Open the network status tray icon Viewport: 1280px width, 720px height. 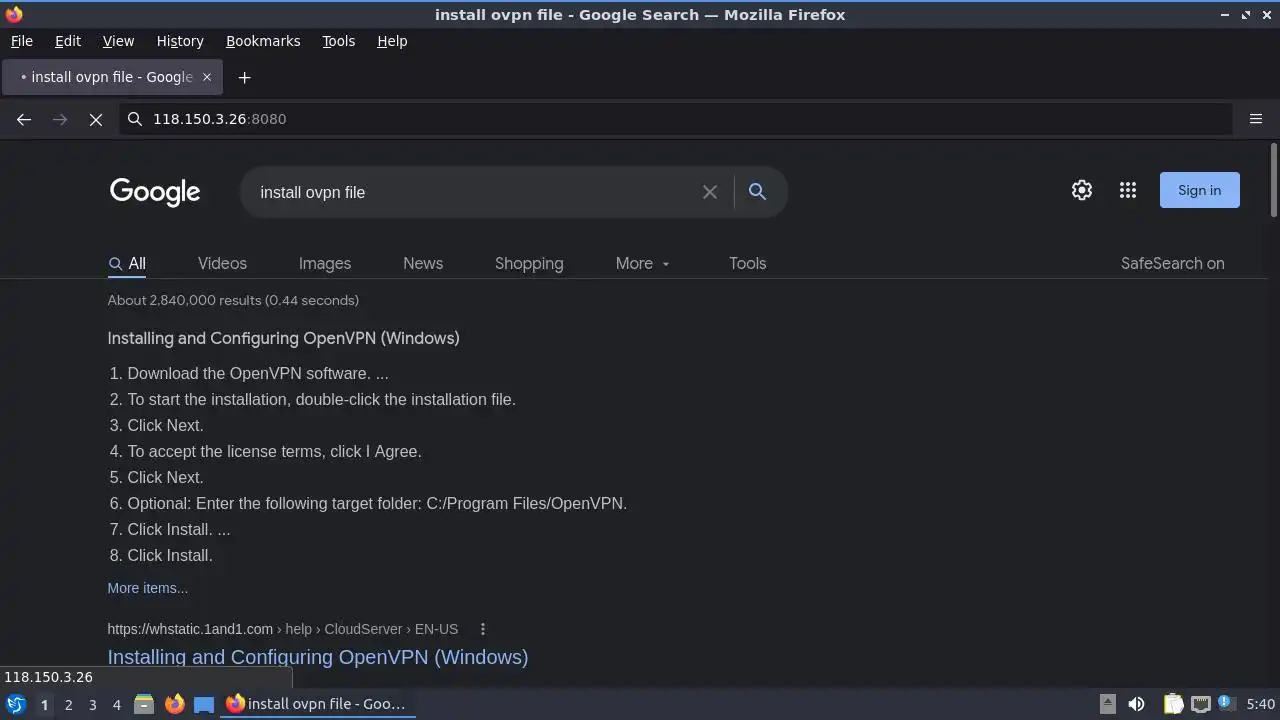click(1200, 704)
